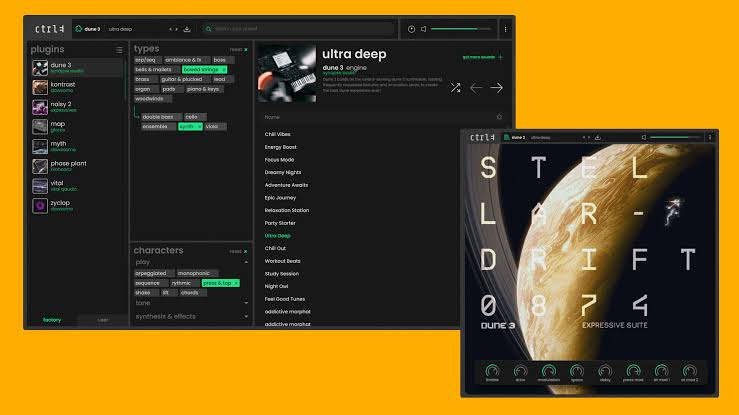Reset the types filters
This screenshot has height=415, width=739.
(x=238, y=49)
